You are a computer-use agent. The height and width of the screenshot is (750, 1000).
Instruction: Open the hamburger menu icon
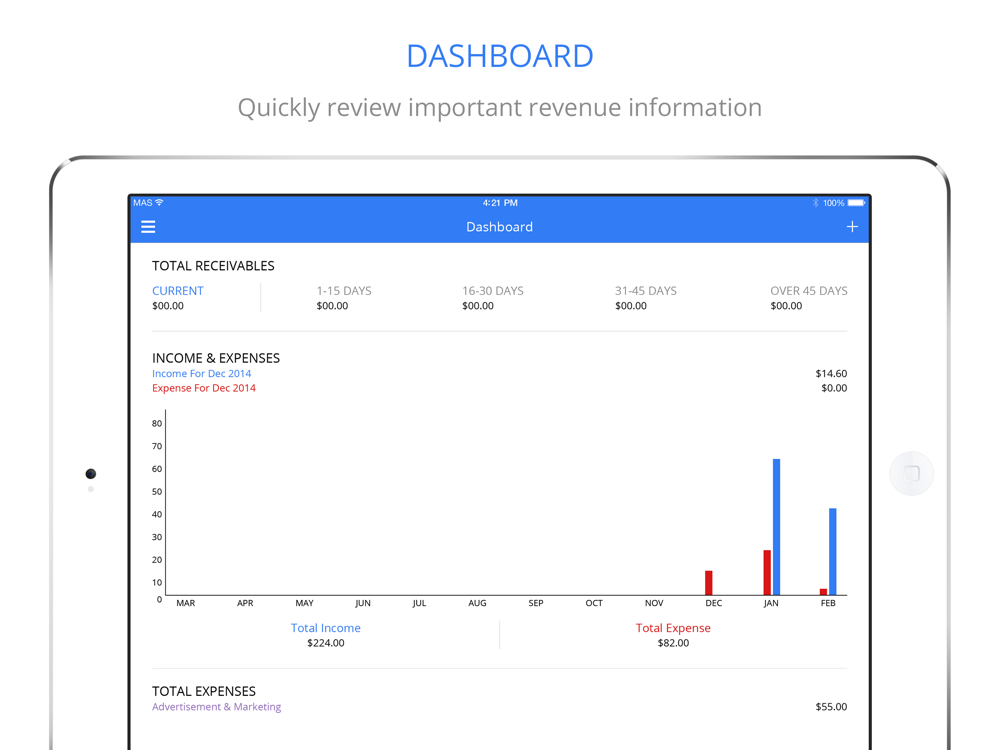click(x=148, y=226)
